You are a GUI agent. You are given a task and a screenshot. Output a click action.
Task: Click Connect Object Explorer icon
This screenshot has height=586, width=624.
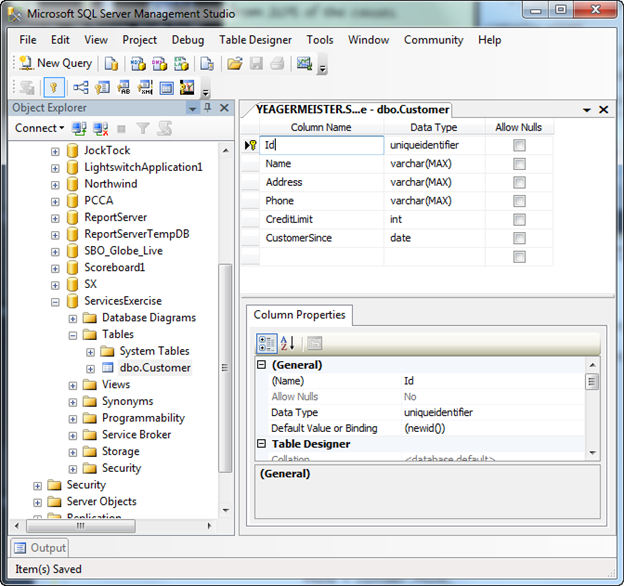[79, 128]
